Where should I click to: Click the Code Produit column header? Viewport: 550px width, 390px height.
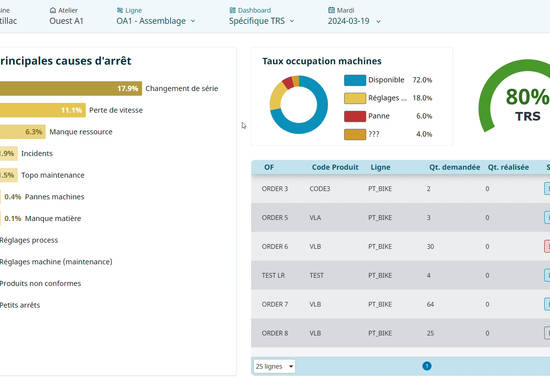[335, 167]
